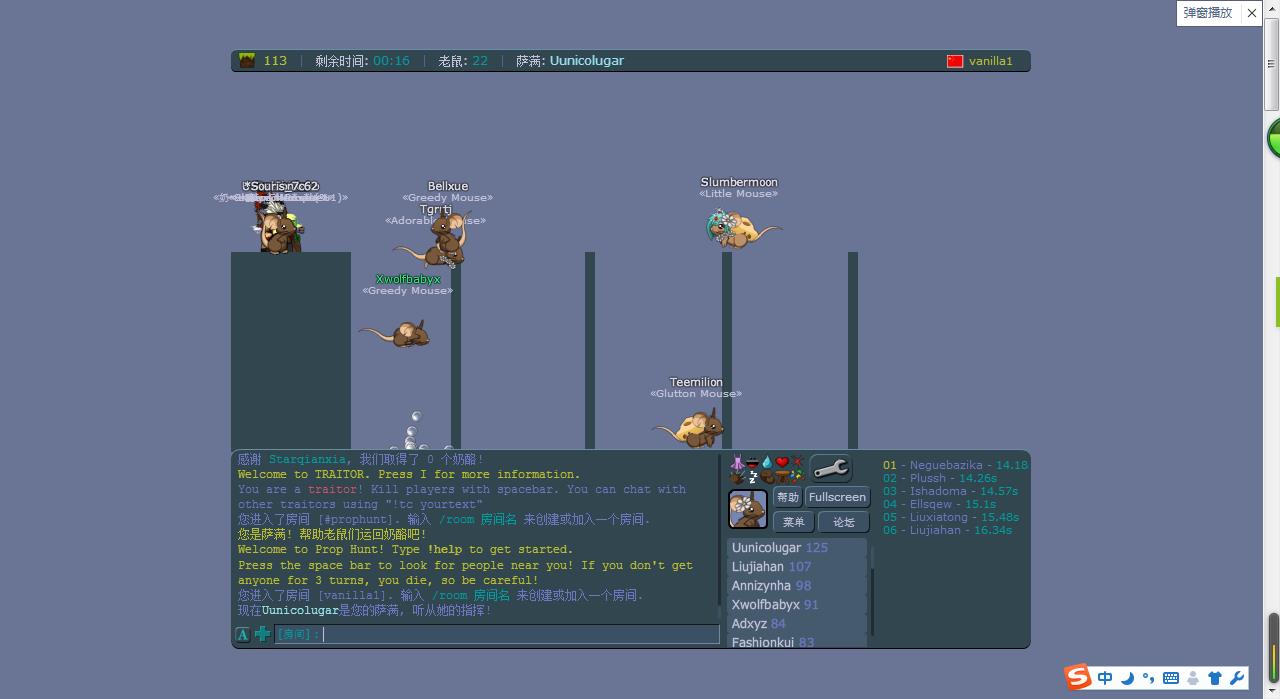1280x699 pixels.
Task: Trigger the sleep emote (Zz icon)
Action: 752,477
